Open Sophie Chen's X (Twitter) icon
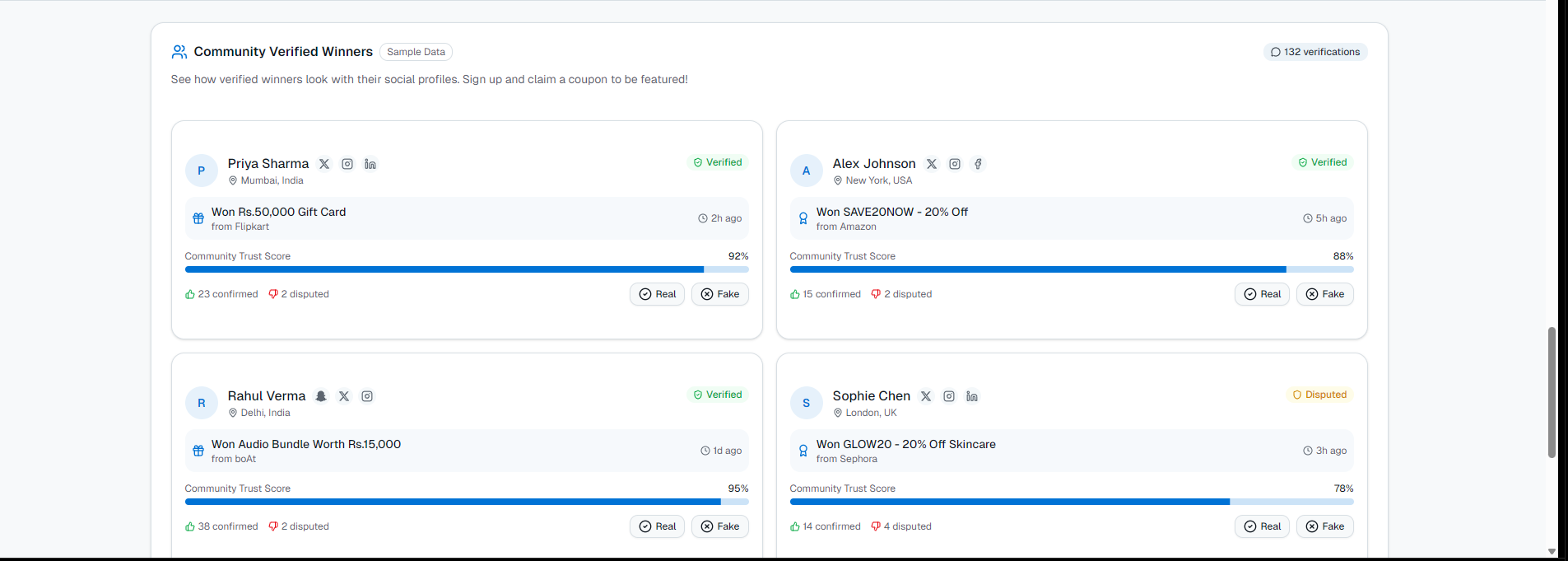This screenshot has width=1568, height=561. pos(926,396)
